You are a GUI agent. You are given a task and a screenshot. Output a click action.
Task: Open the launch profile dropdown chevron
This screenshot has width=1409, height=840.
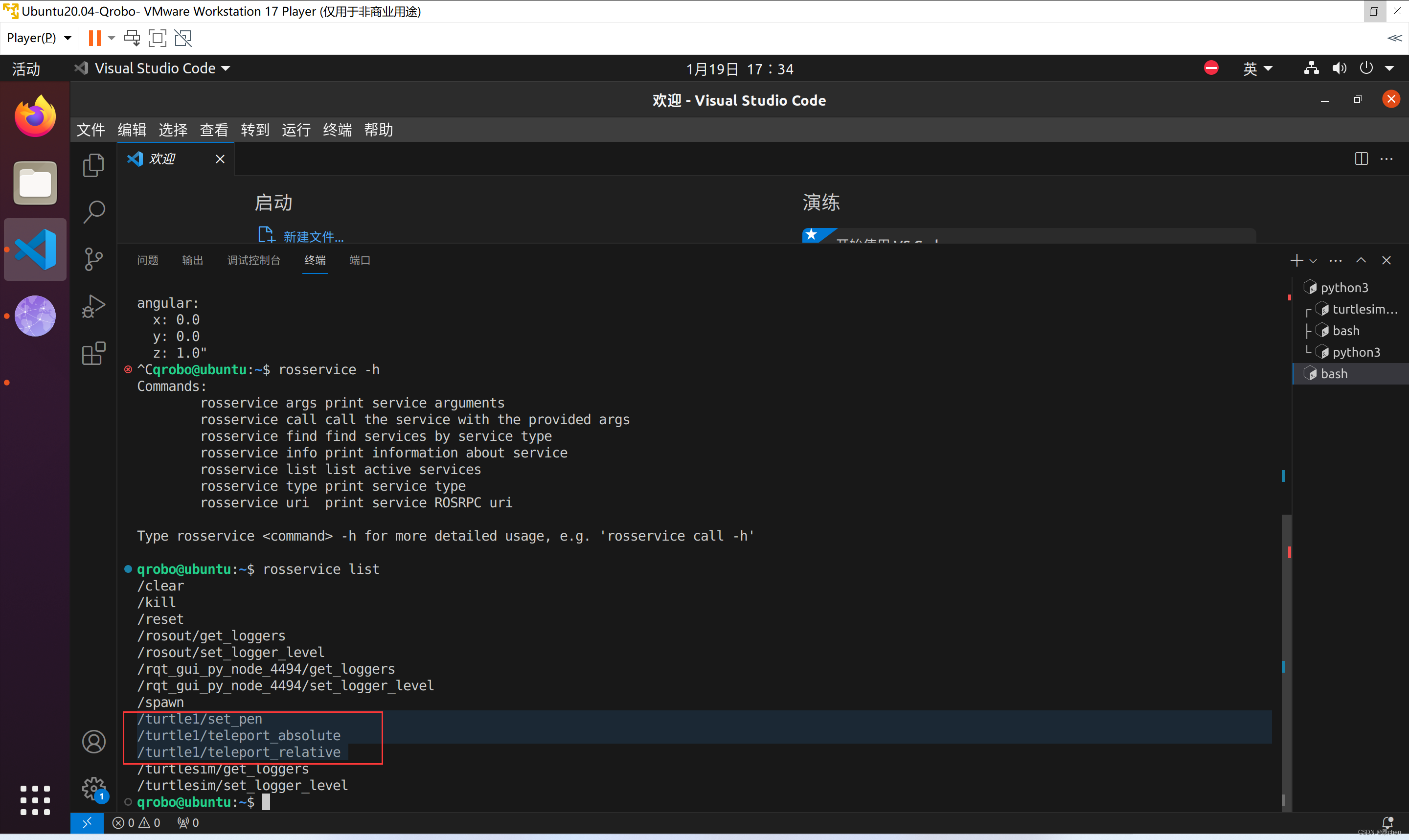[1314, 261]
